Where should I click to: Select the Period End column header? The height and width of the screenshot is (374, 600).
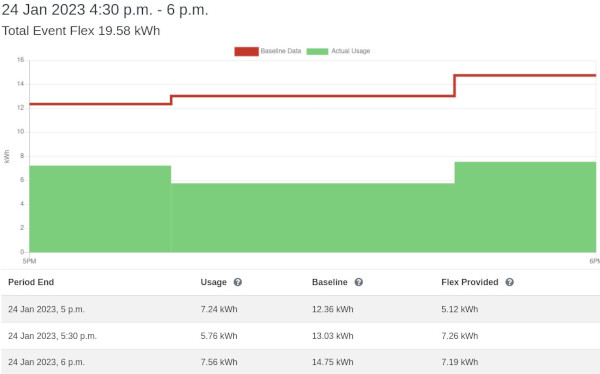pos(31,282)
